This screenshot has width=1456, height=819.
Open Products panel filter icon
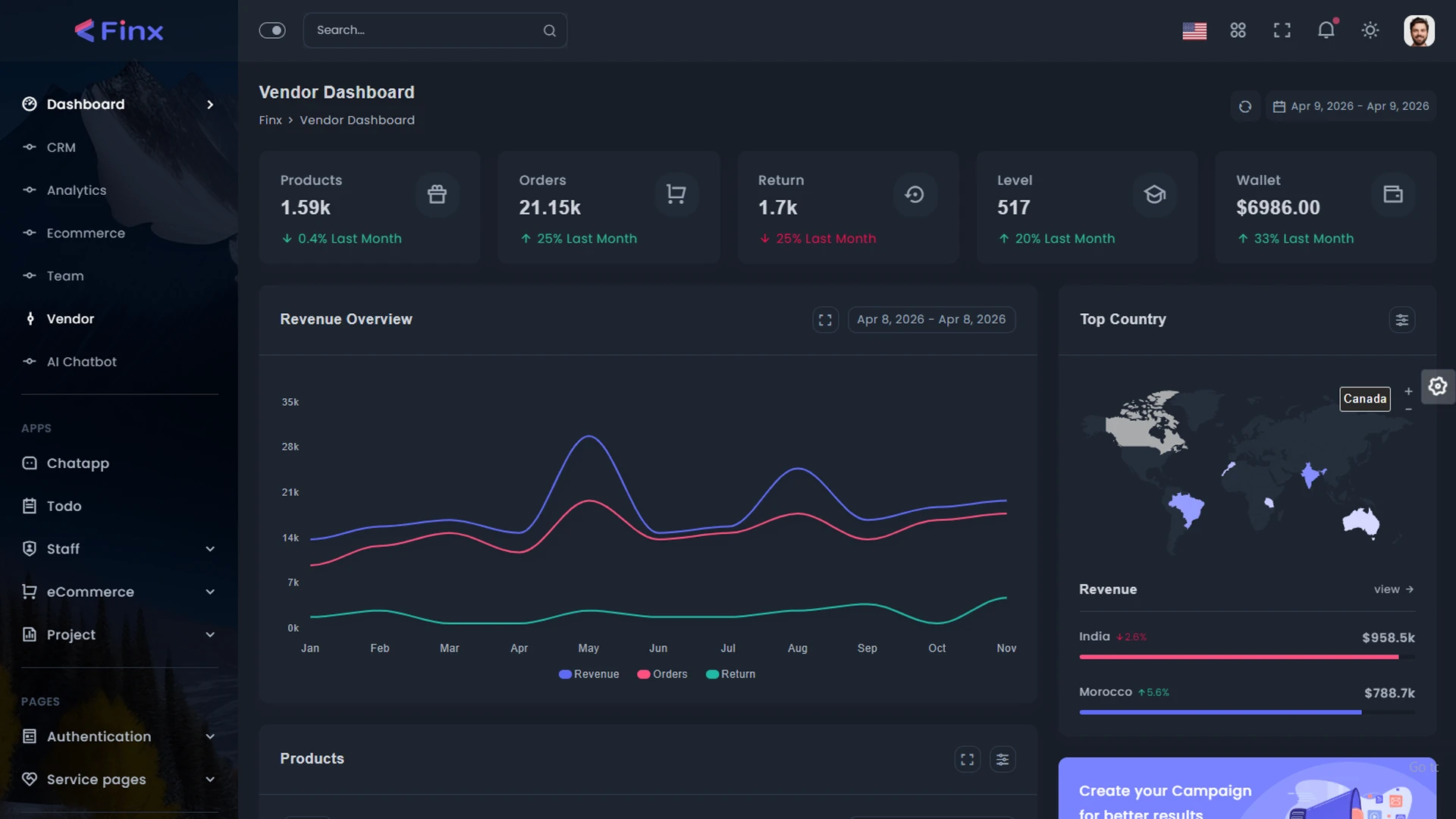pyautogui.click(x=1003, y=759)
